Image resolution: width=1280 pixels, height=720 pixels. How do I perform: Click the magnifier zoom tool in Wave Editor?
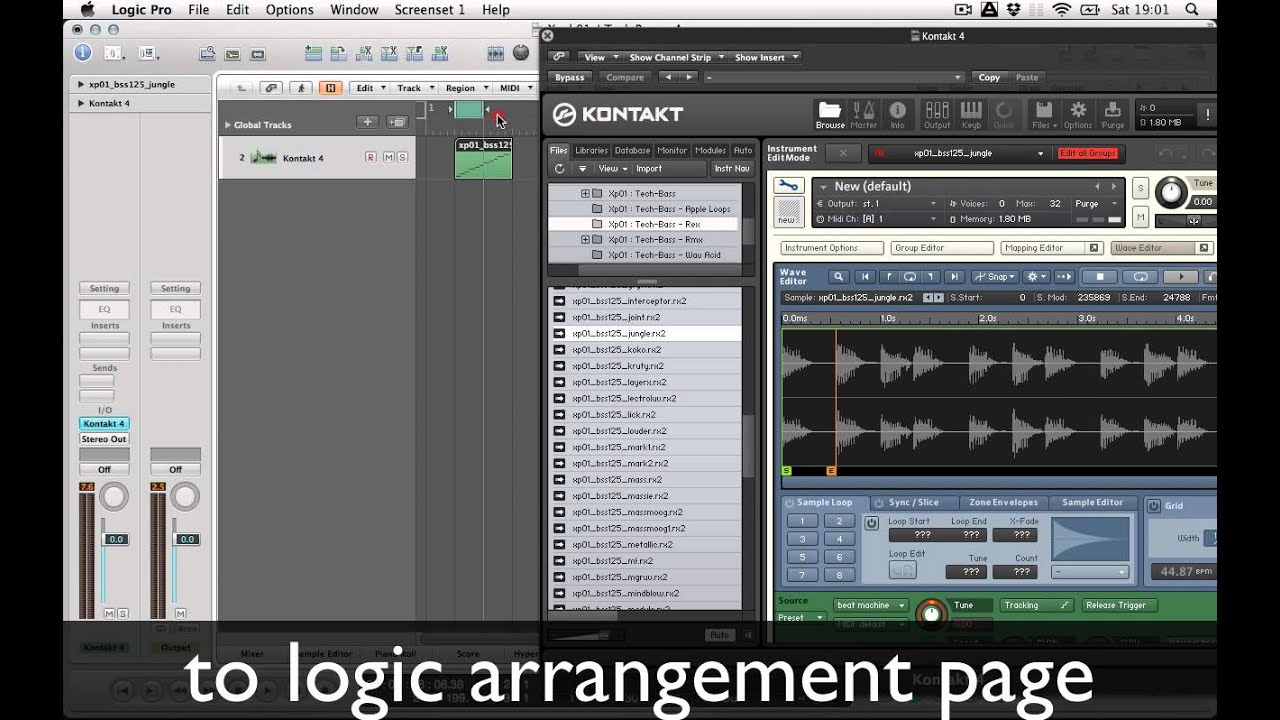839,277
